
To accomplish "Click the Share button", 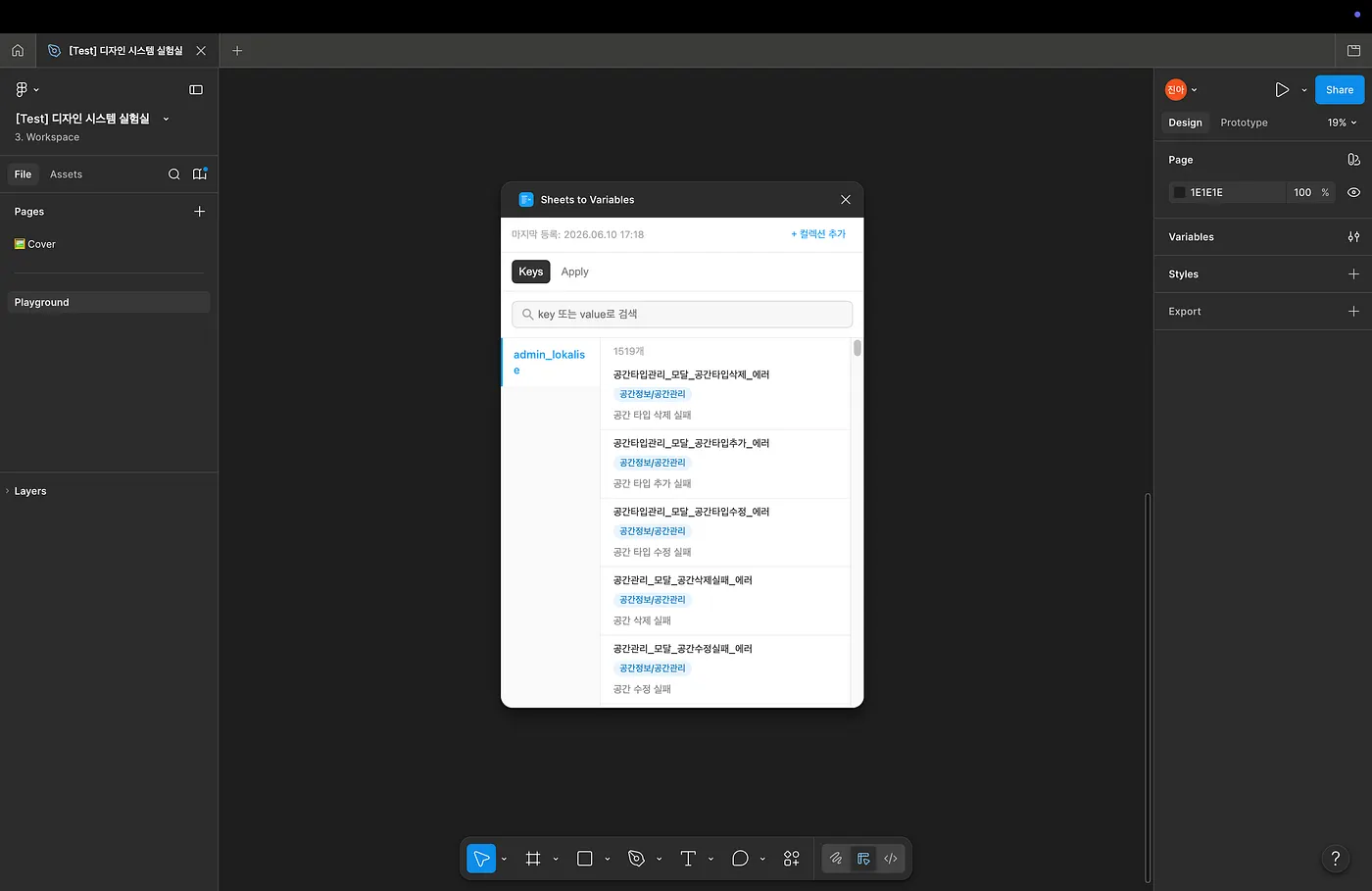I will (1340, 90).
